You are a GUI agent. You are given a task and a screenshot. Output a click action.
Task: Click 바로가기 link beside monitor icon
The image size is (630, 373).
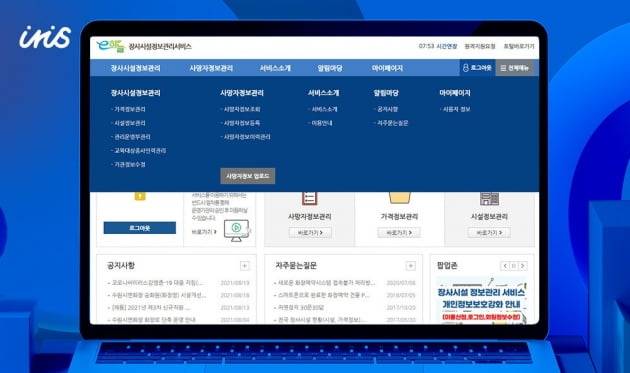click(x=204, y=232)
